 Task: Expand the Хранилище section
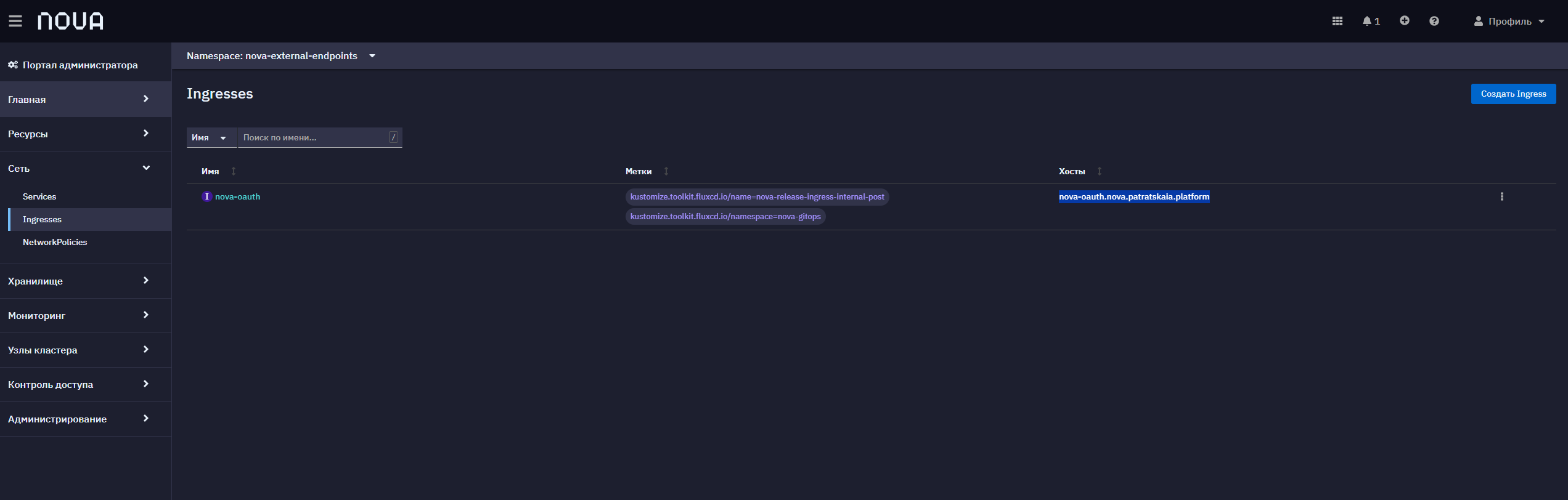[x=86, y=281]
